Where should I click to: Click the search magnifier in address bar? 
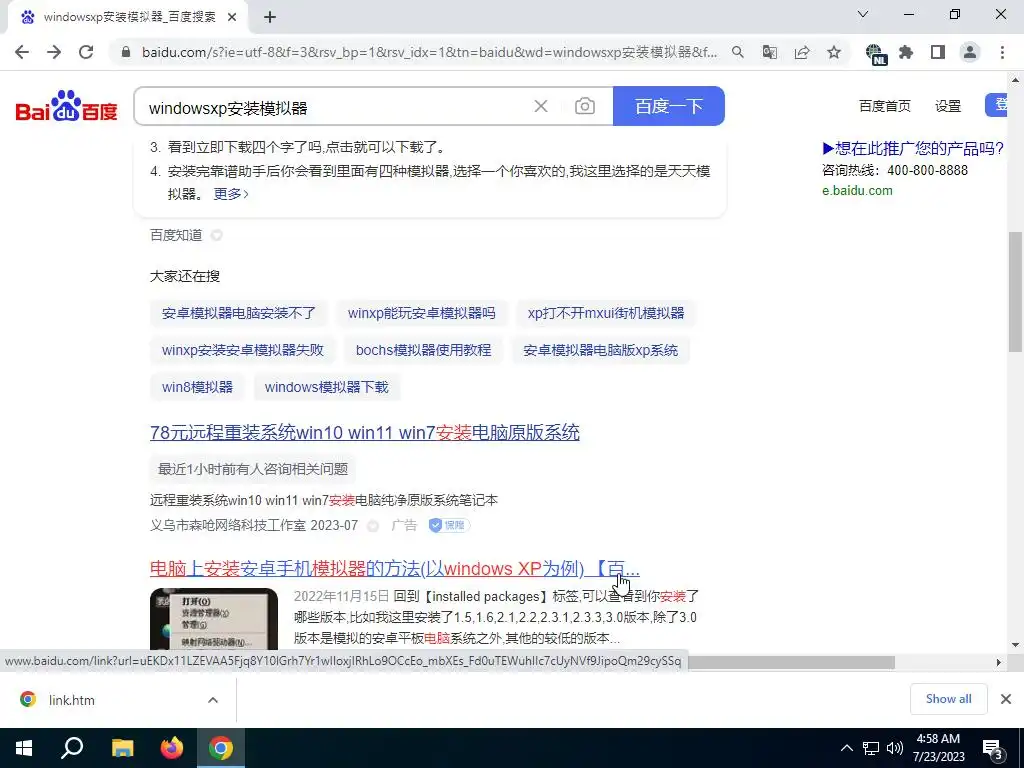(737, 52)
